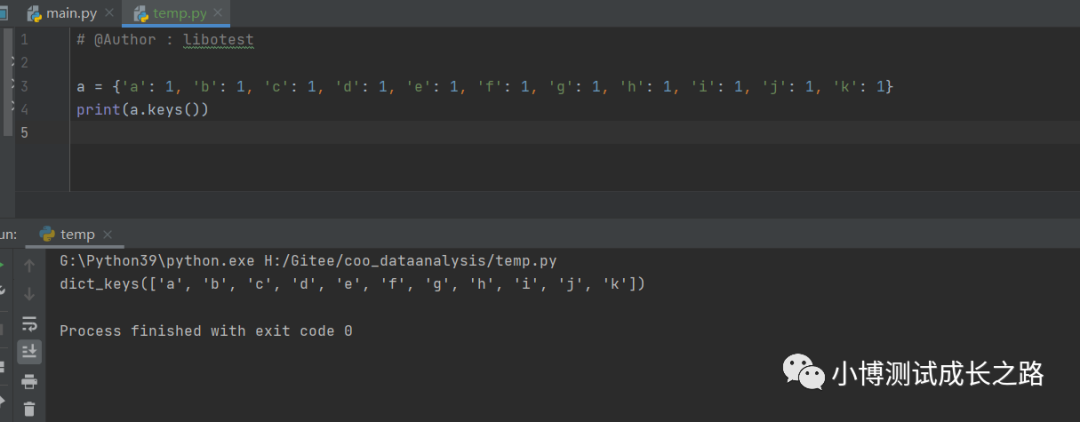This screenshot has height=422, width=1080.
Task: Click the libotest author comment text
Action: click(x=218, y=40)
